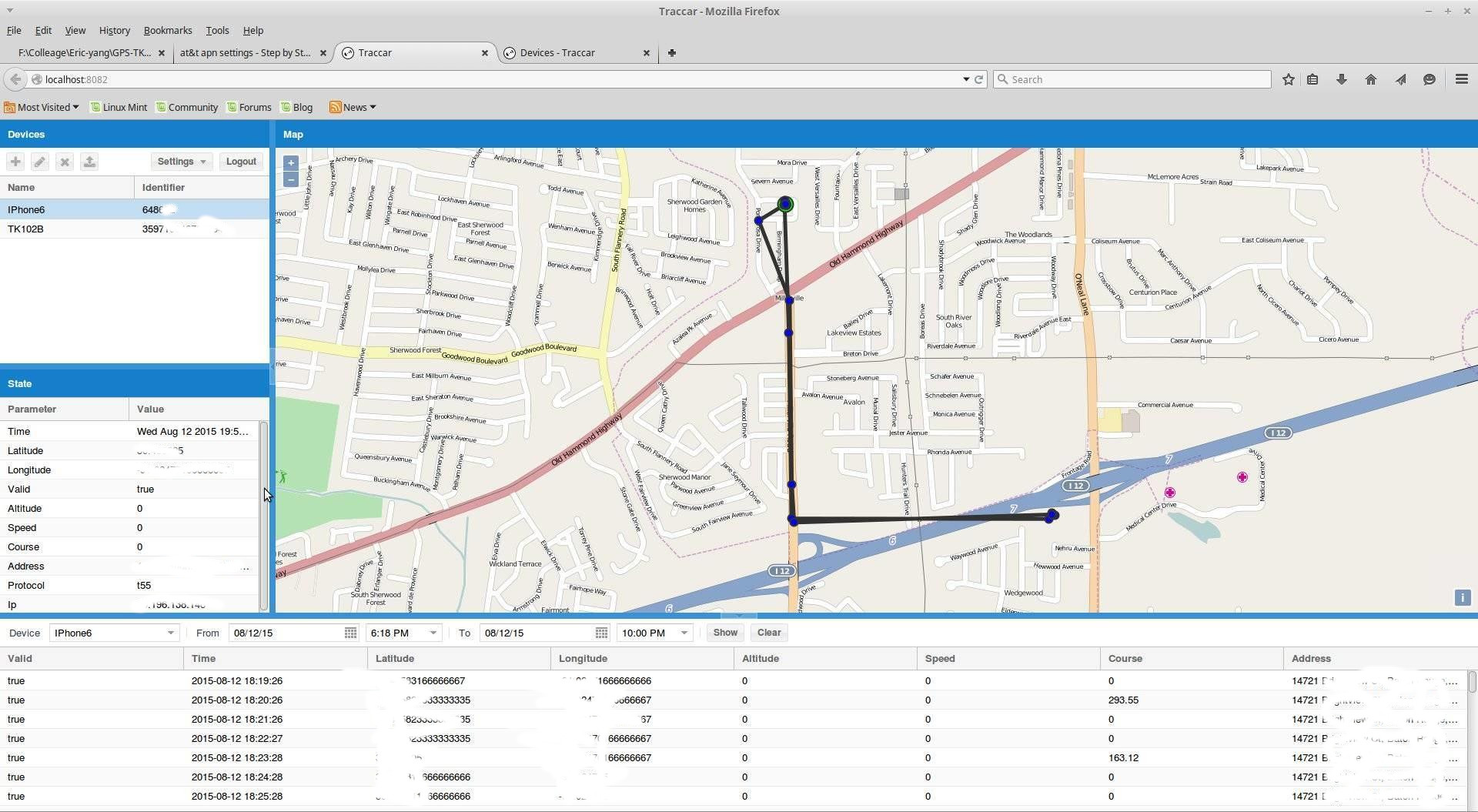Zoom in the map with plus button

click(290, 163)
